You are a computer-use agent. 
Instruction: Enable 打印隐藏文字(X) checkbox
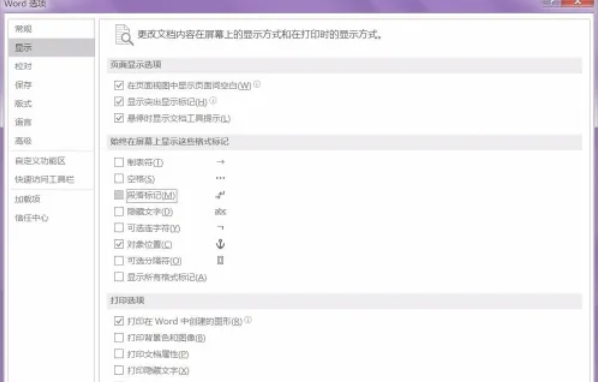coord(119,370)
